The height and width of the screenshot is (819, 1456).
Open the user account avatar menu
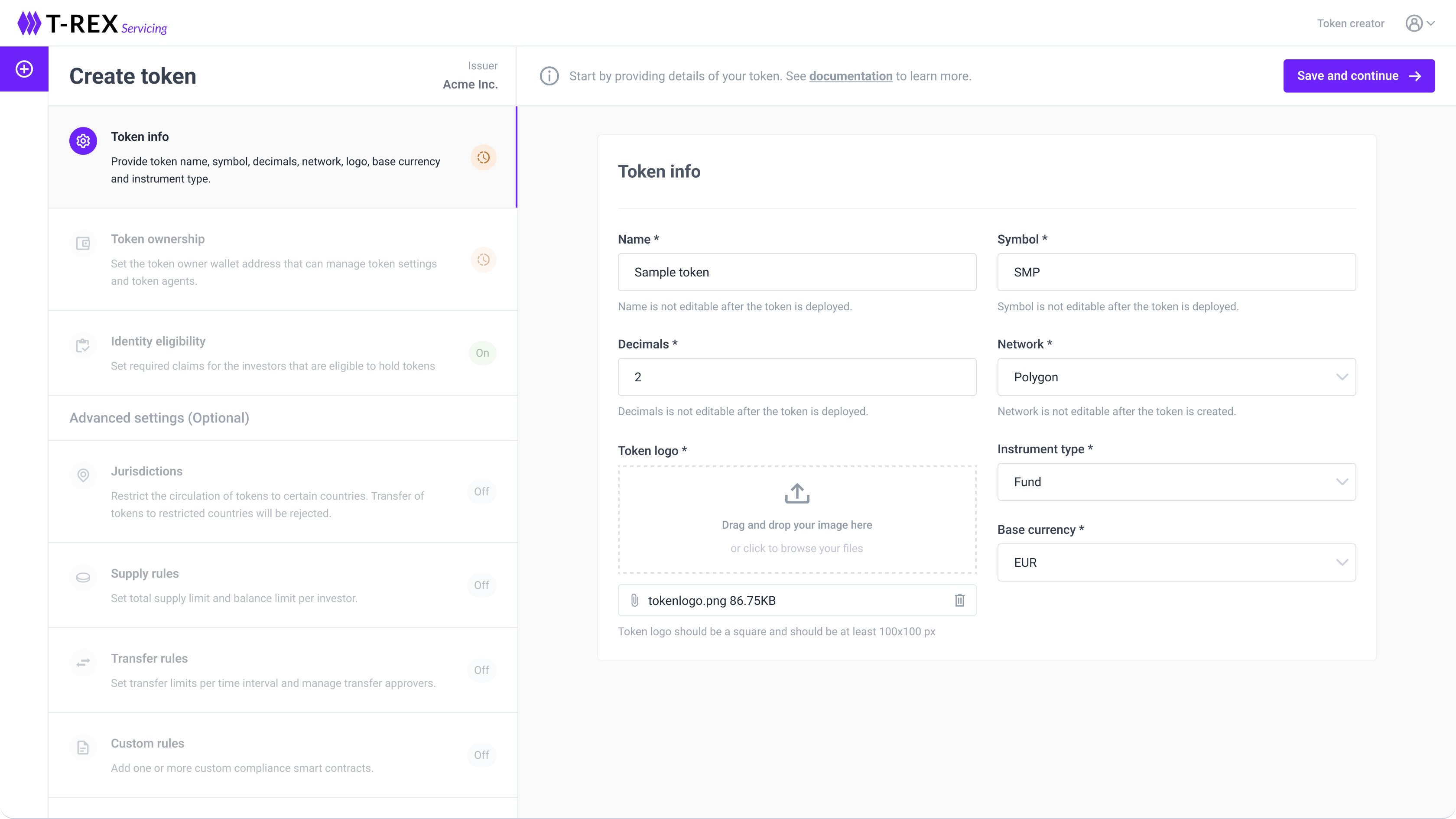tap(1419, 23)
